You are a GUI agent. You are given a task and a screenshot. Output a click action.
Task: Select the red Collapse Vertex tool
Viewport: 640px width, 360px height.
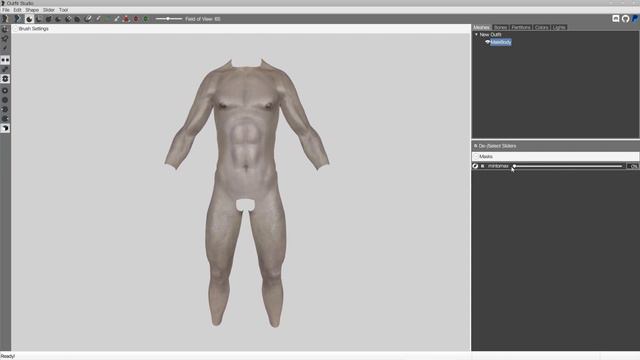pos(126,19)
